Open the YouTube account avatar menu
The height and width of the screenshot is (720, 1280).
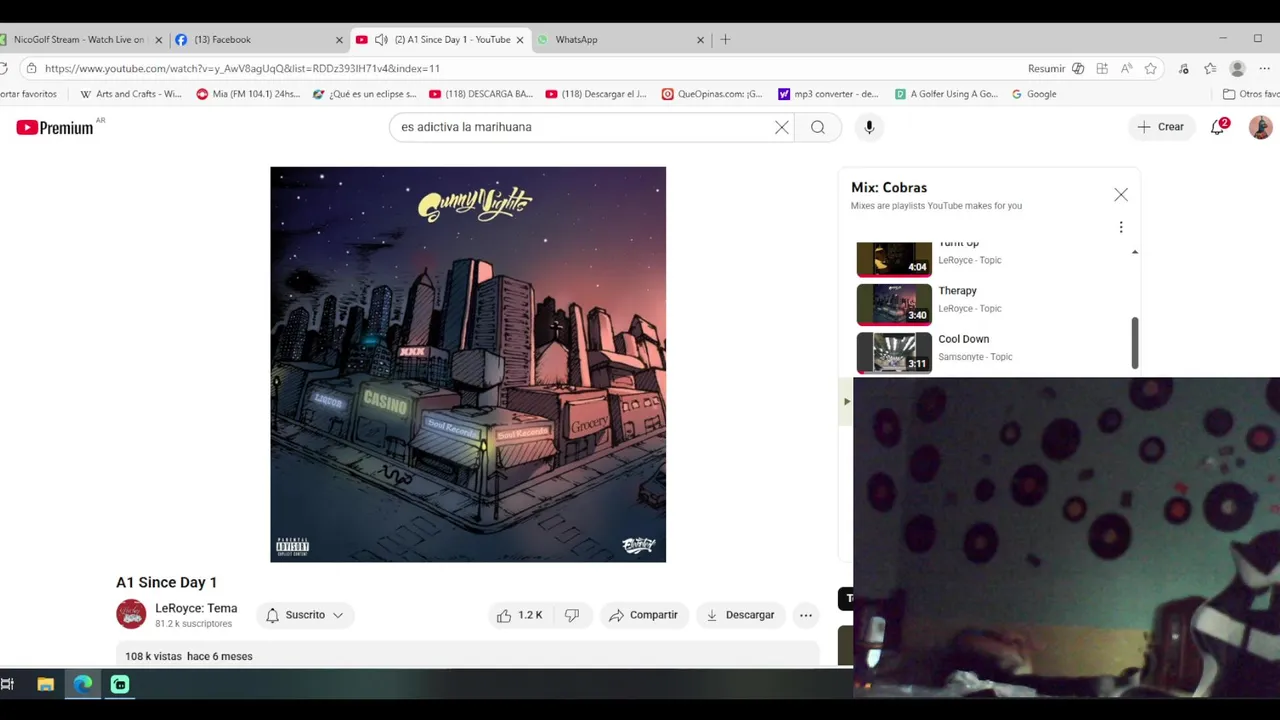click(1260, 127)
